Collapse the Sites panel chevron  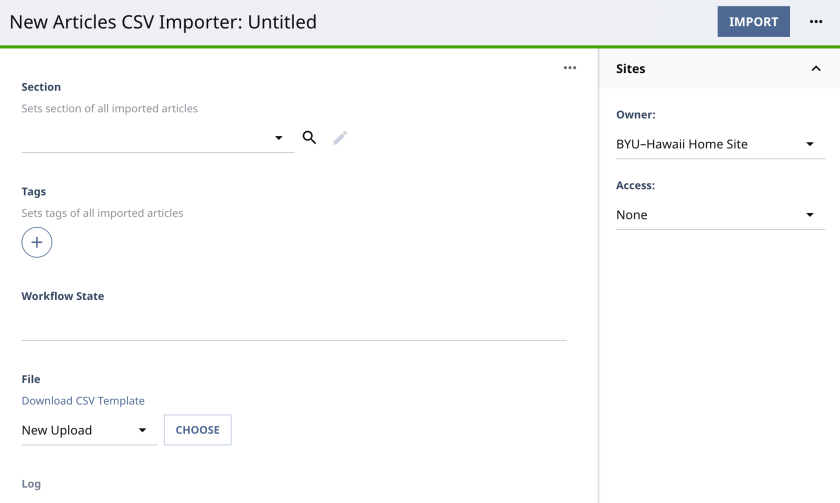tap(816, 69)
